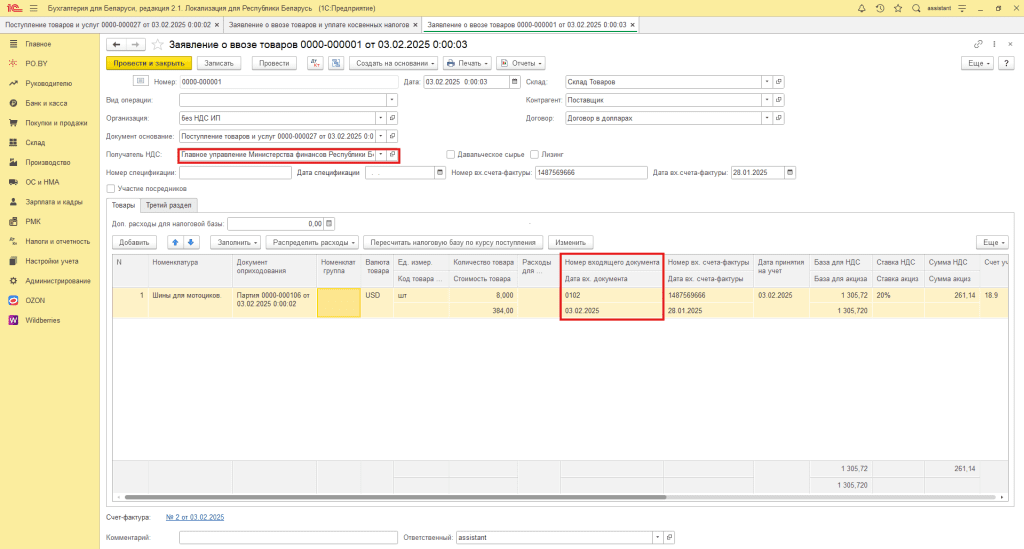Open Получатель НДС card icon
The height and width of the screenshot is (549, 1024).
(x=392, y=154)
